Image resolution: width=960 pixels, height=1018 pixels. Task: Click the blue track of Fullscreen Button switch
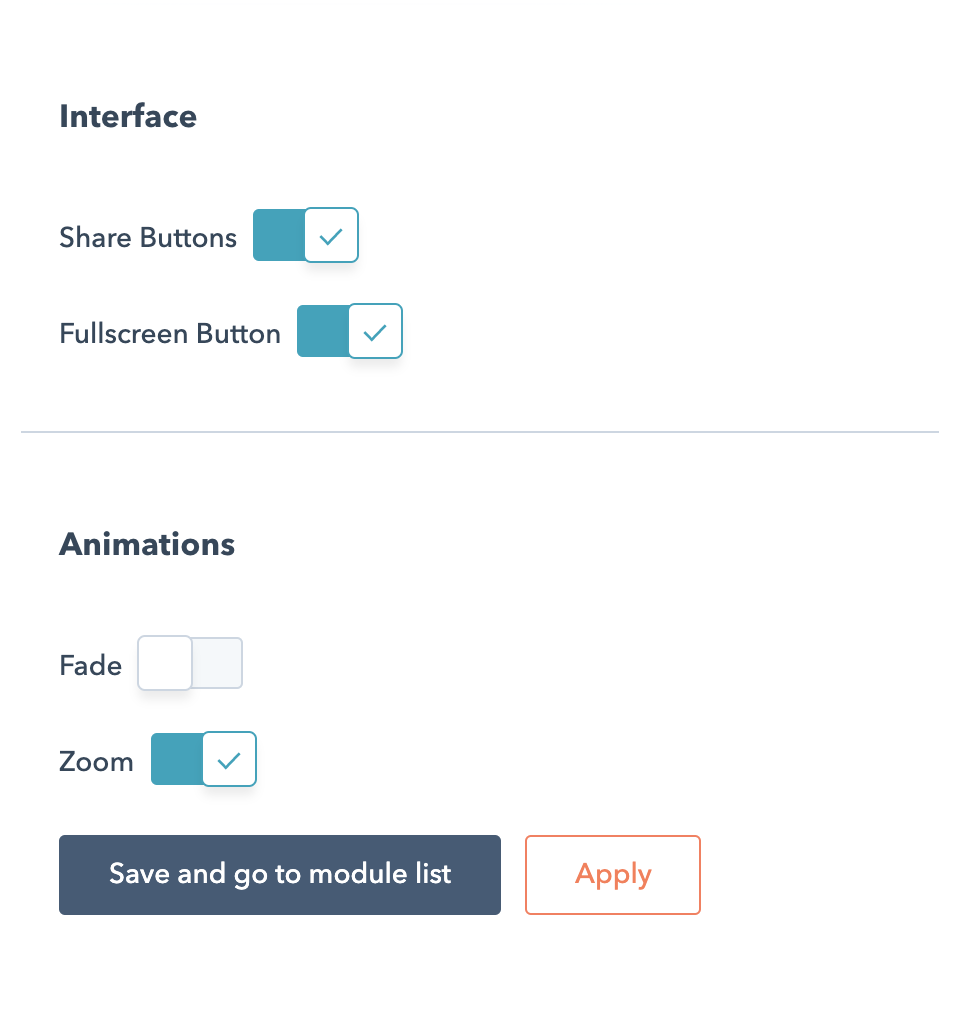(322, 332)
